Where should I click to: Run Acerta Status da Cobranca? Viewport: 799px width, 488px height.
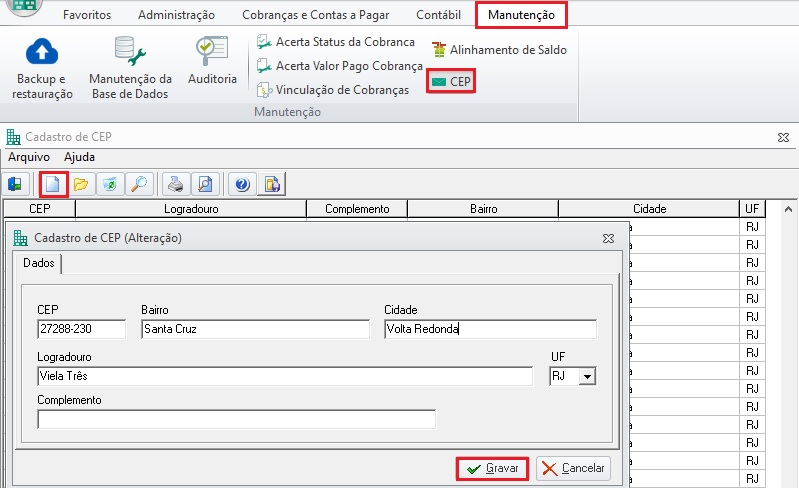click(x=336, y=42)
